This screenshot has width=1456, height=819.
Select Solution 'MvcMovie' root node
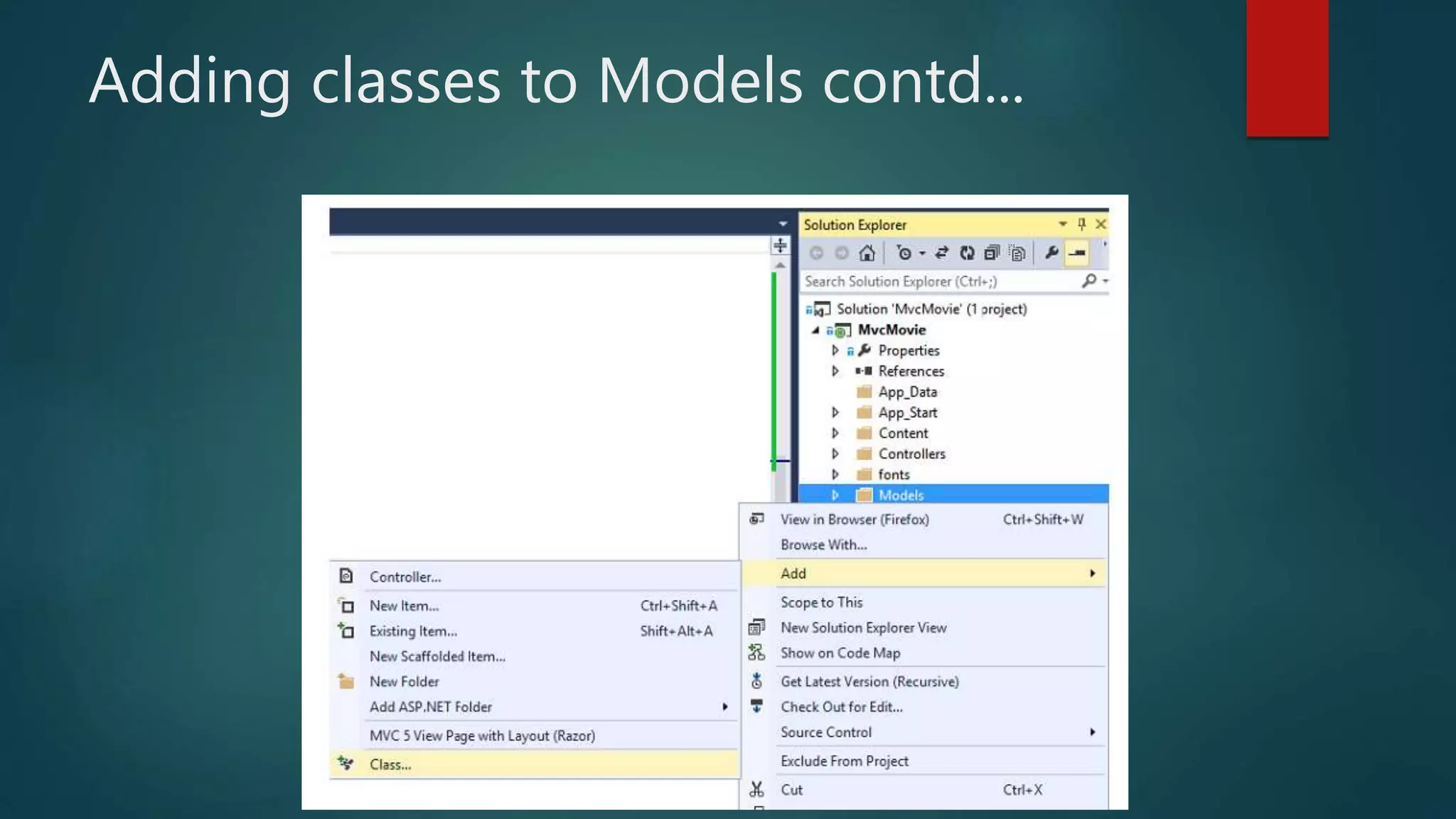[x=931, y=309]
